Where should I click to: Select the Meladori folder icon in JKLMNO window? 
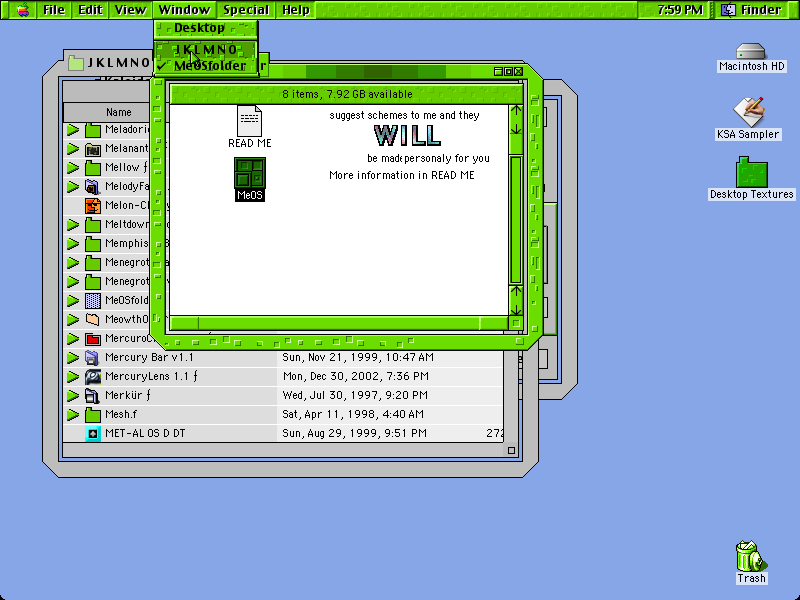93,130
